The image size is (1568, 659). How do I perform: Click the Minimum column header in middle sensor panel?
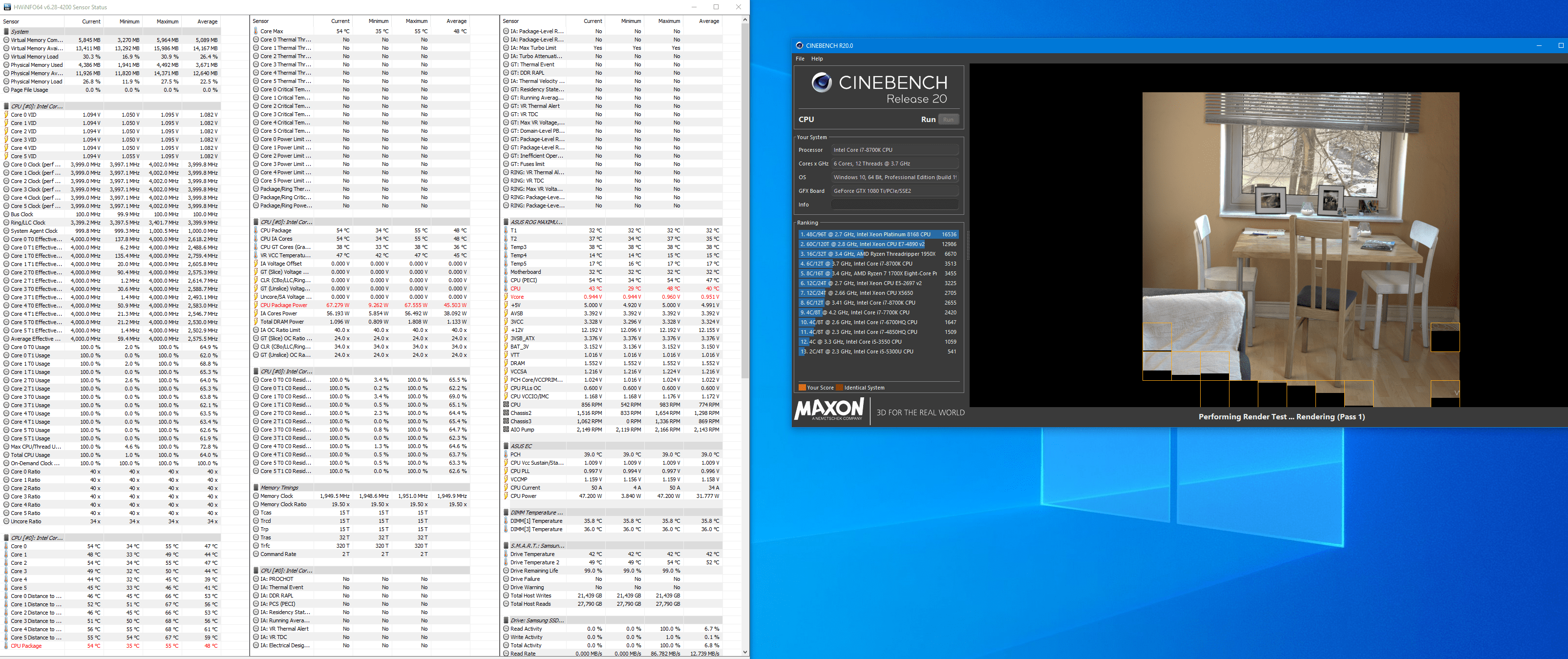point(379,21)
